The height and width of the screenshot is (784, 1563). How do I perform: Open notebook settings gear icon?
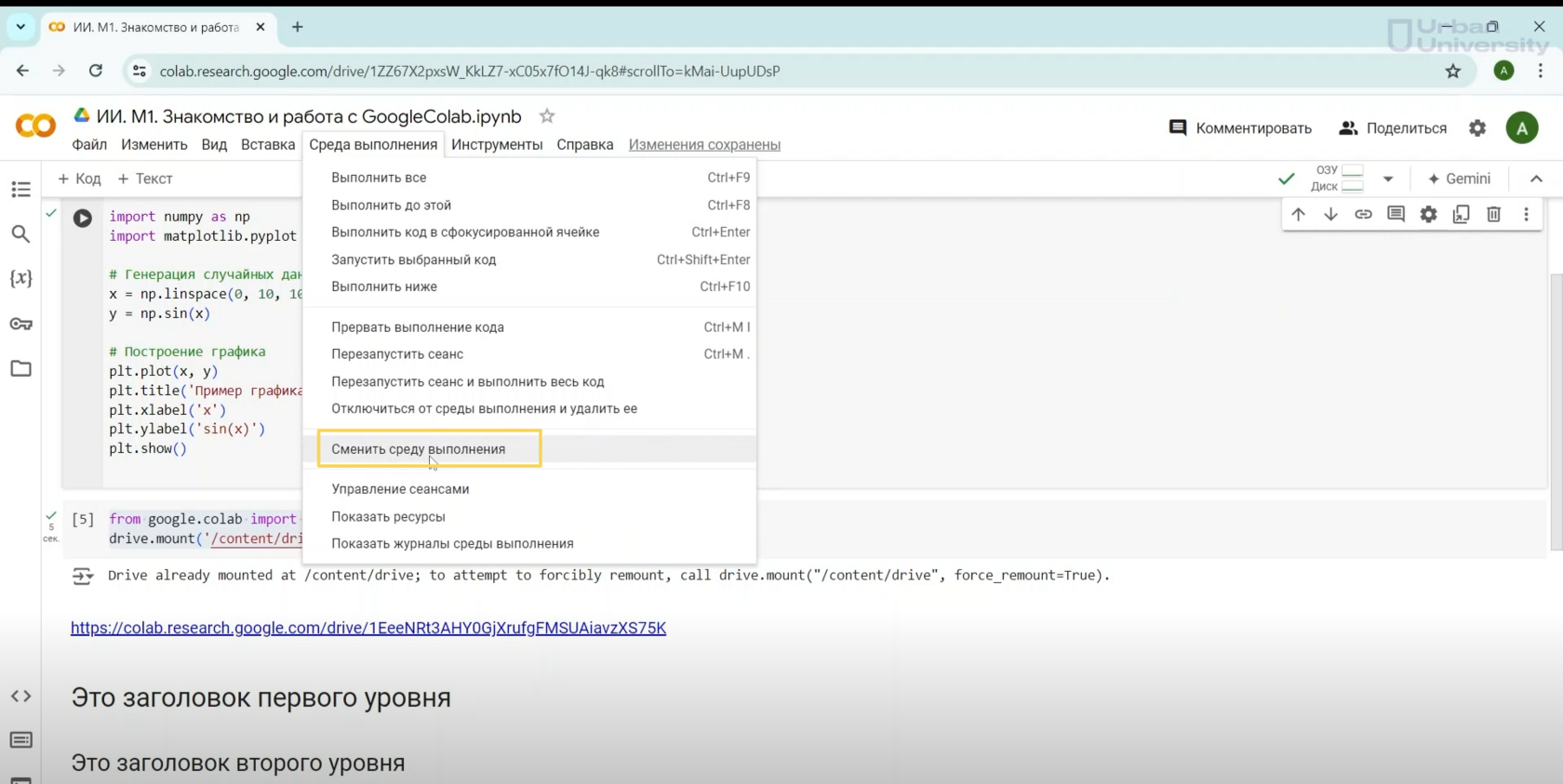[x=1476, y=128]
